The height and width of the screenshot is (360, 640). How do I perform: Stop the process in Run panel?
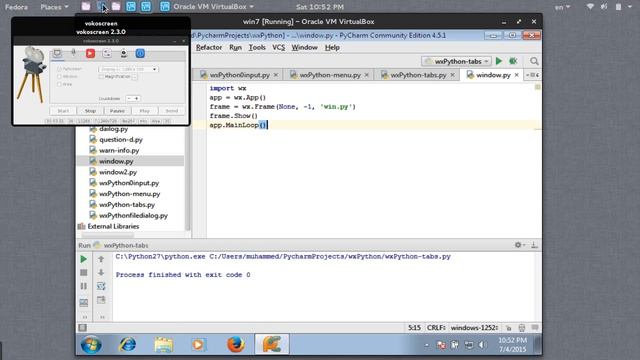pyautogui.click(x=84, y=273)
